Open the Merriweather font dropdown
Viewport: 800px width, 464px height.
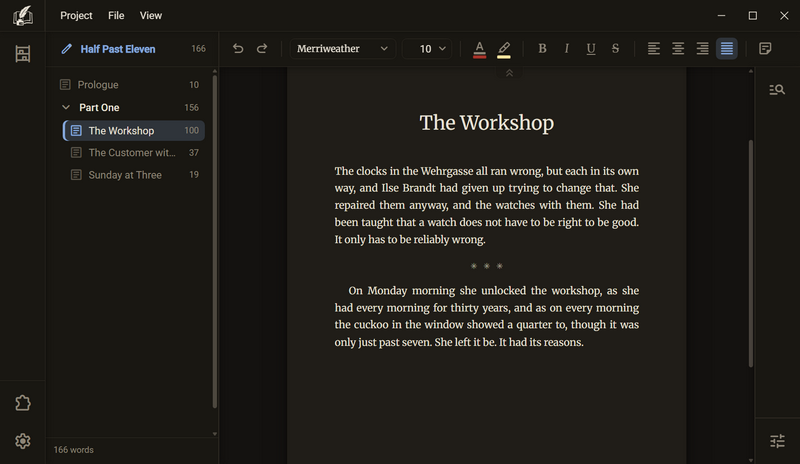click(342, 48)
